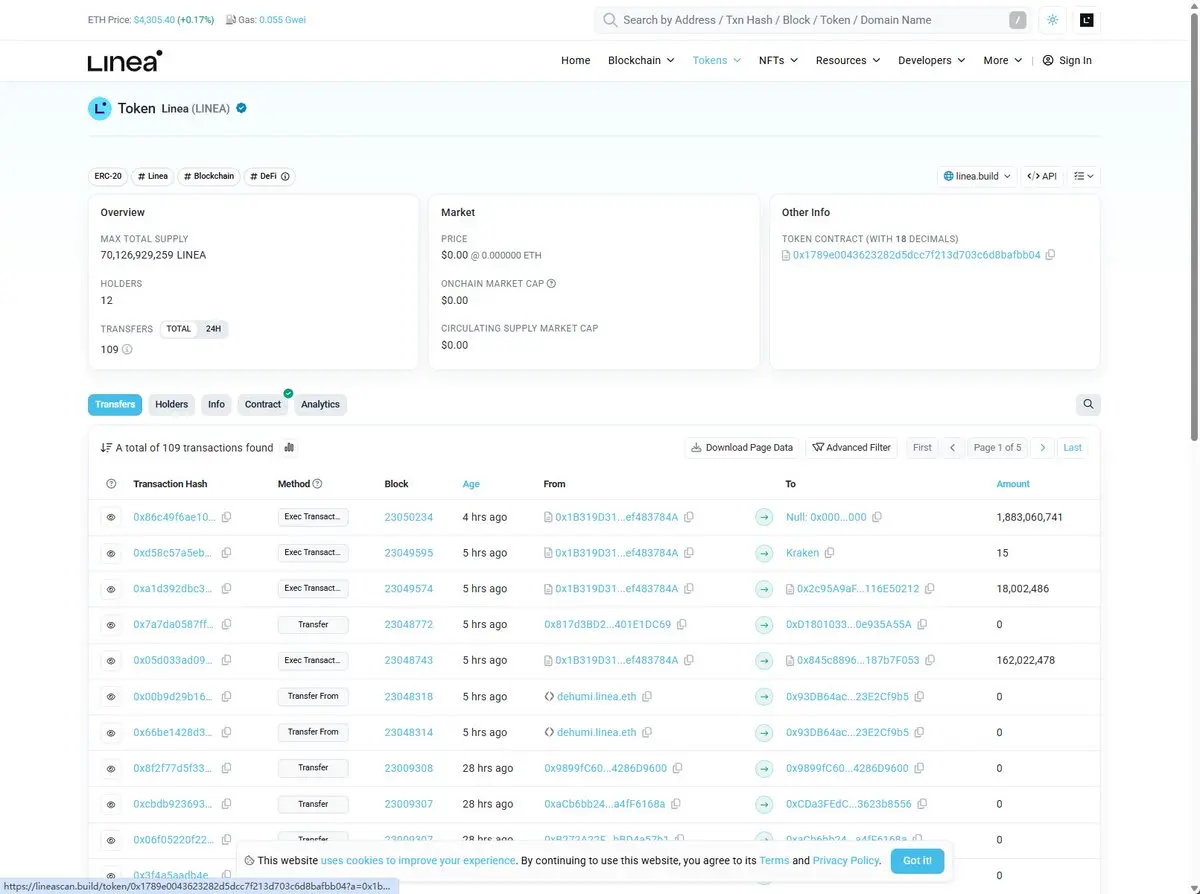Click previous page arrow in pagination
Viewport: 1200px width, 894px height.
pyautogui.click(x=952, y=448)
